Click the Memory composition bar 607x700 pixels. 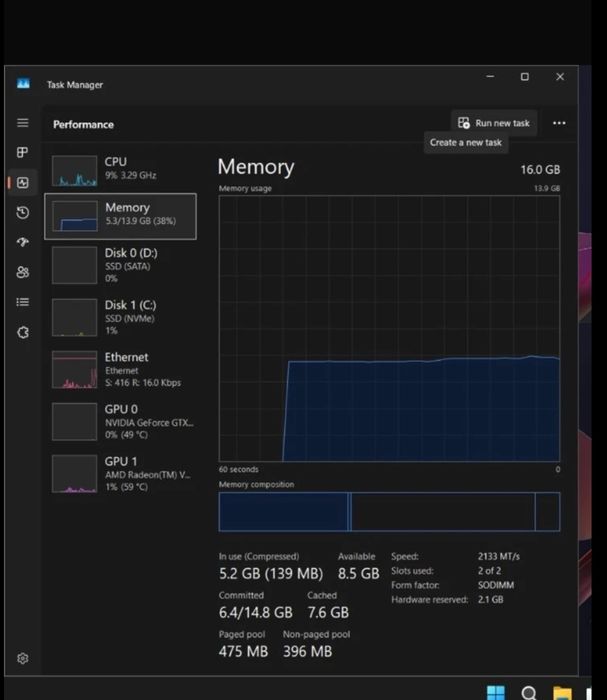(389, 512)
